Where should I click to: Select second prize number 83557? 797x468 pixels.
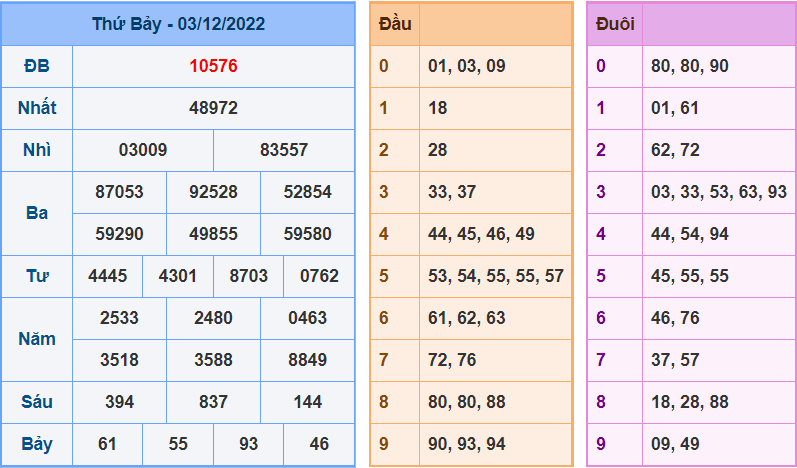[284, 150]
